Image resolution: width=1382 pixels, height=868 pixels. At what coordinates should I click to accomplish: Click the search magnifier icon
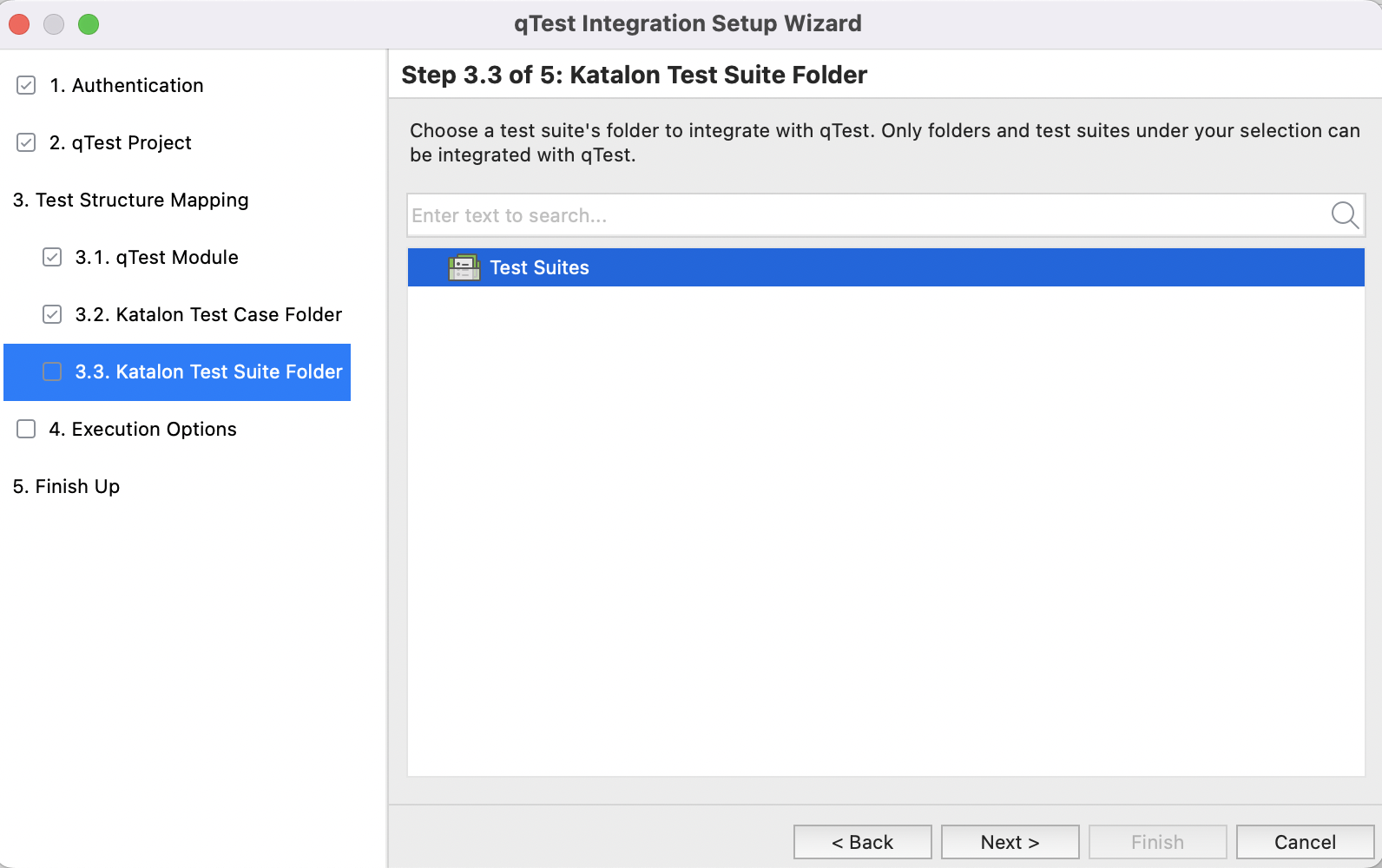coord(1345,214)
